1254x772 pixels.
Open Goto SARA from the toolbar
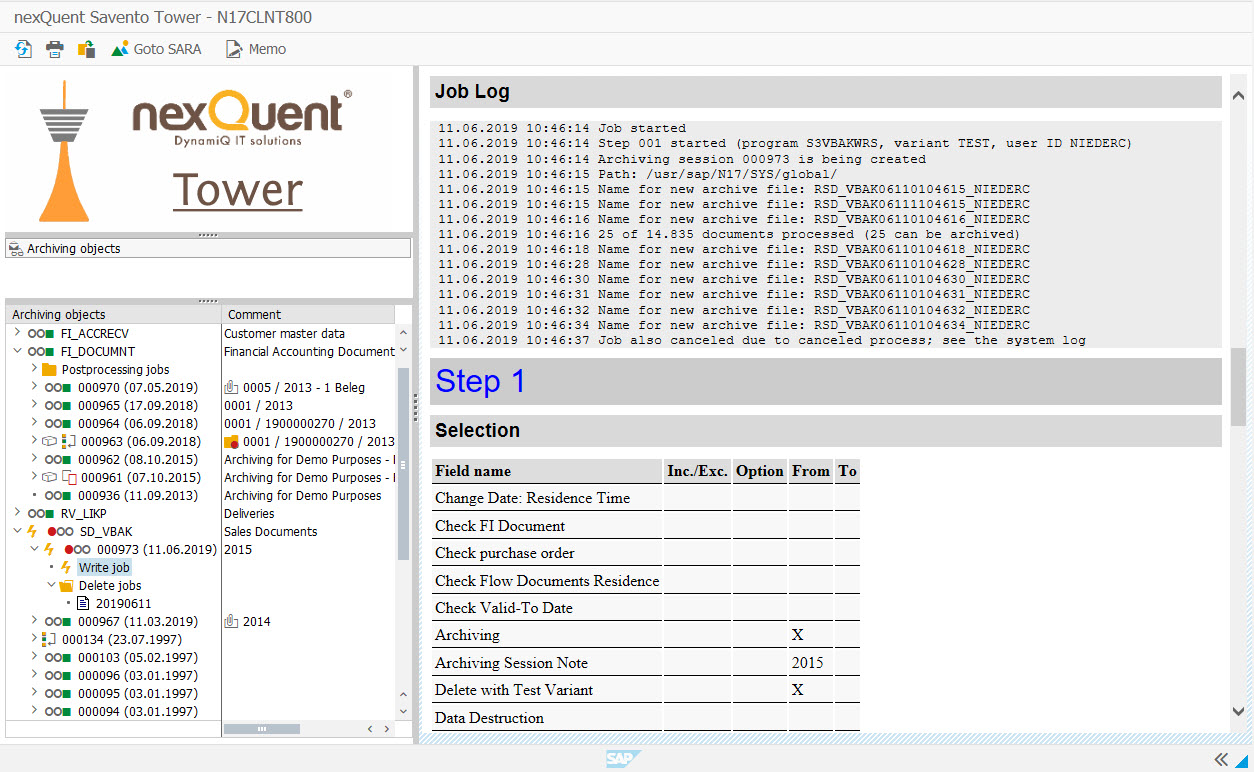(x=156, y=49)
